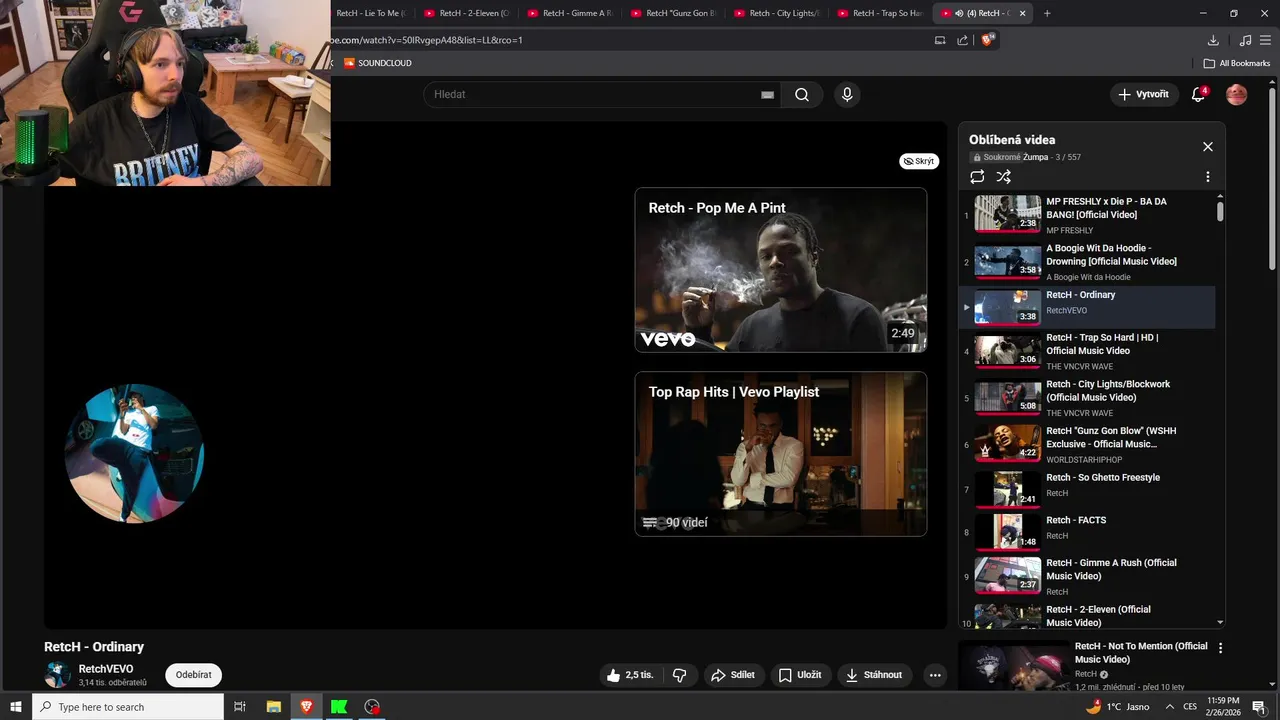The height and width of the screenshot is (720, 1280).
Task: Open a new browser tab
Action: click(x=1047, y=13)
